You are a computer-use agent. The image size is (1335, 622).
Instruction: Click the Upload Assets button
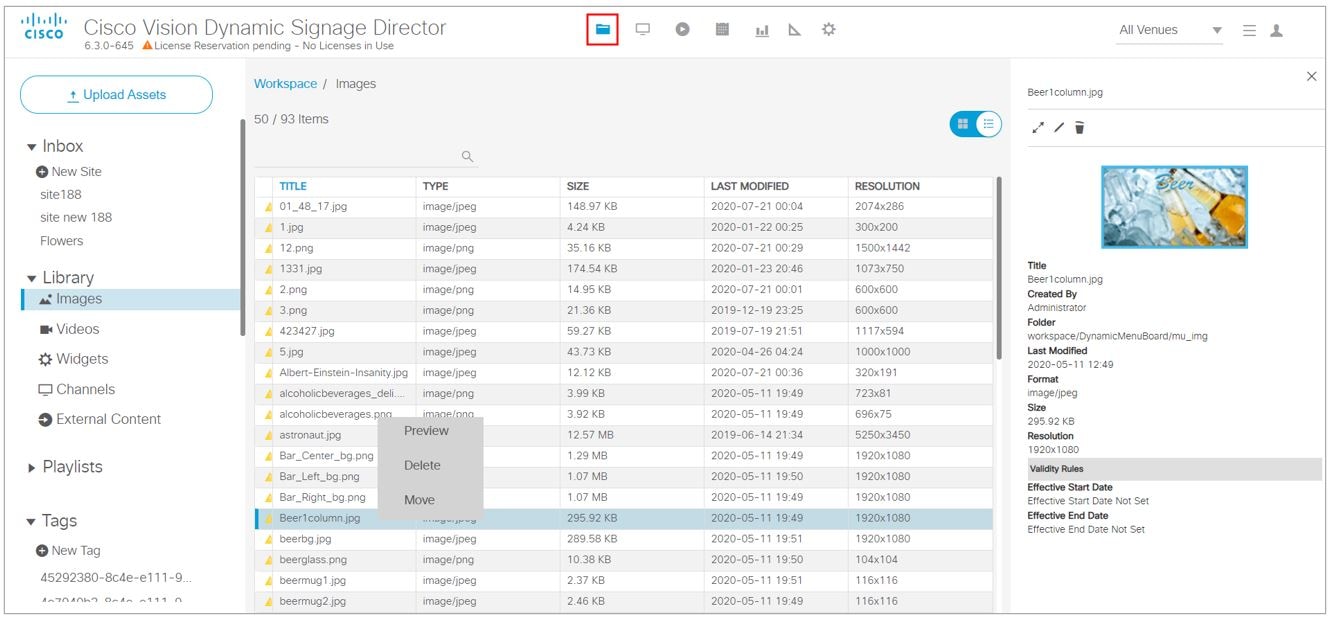pyautogui.click(x=116, y=95)
